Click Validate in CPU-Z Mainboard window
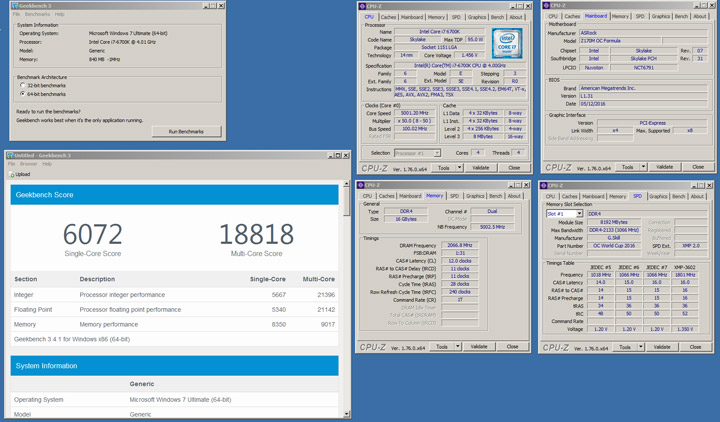 coord(664,167)
